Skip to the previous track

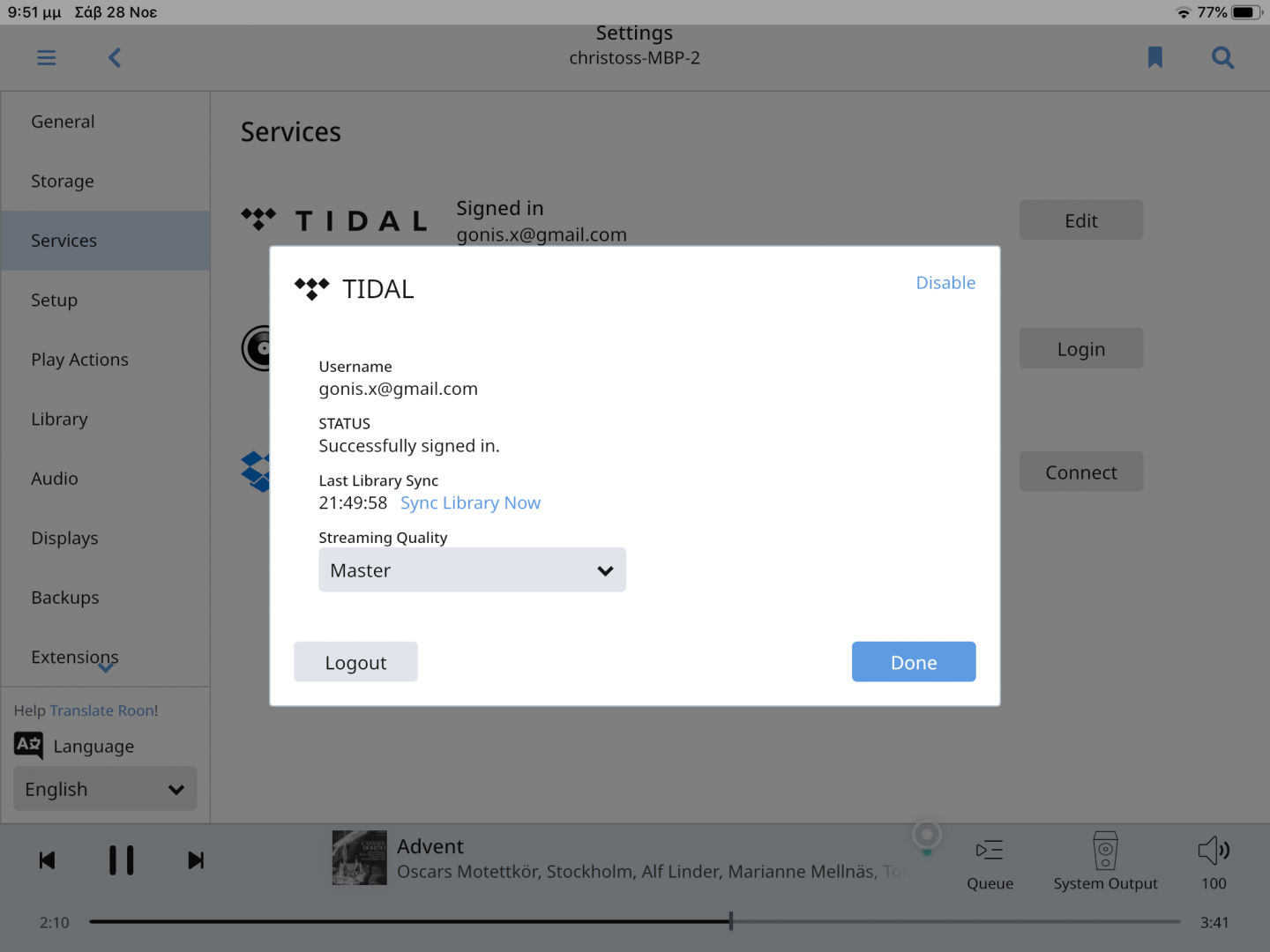48,860
